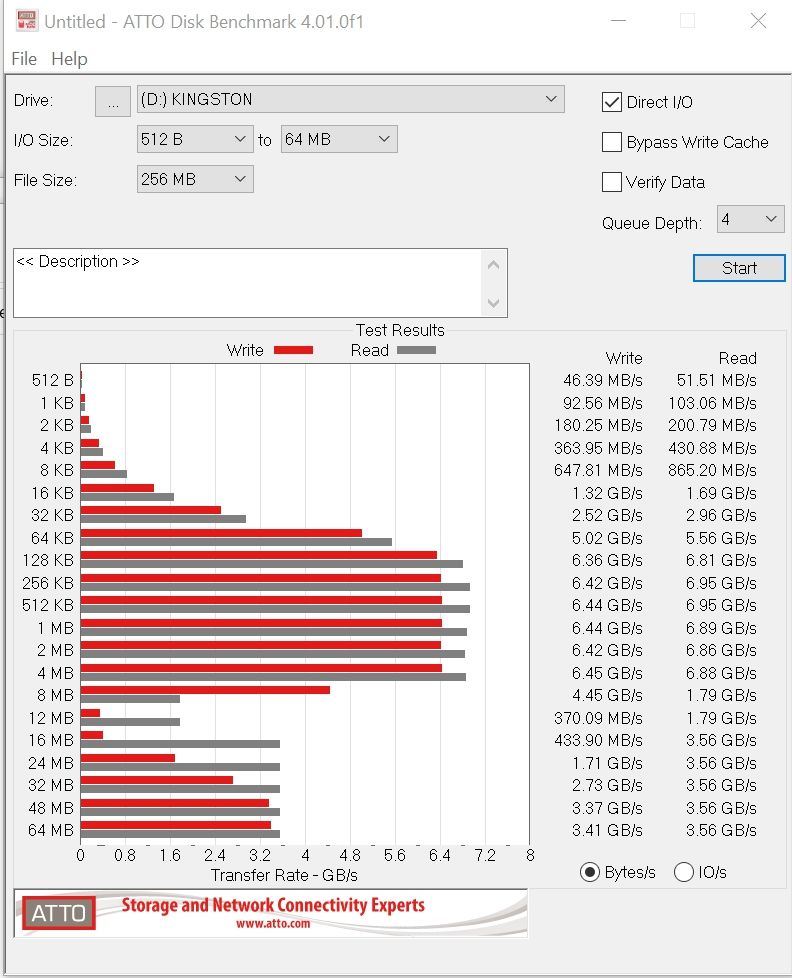The height and width of the screenshot is (978, 792).
Task: Open the Drive selection dropdown
Action: (350, 99)
